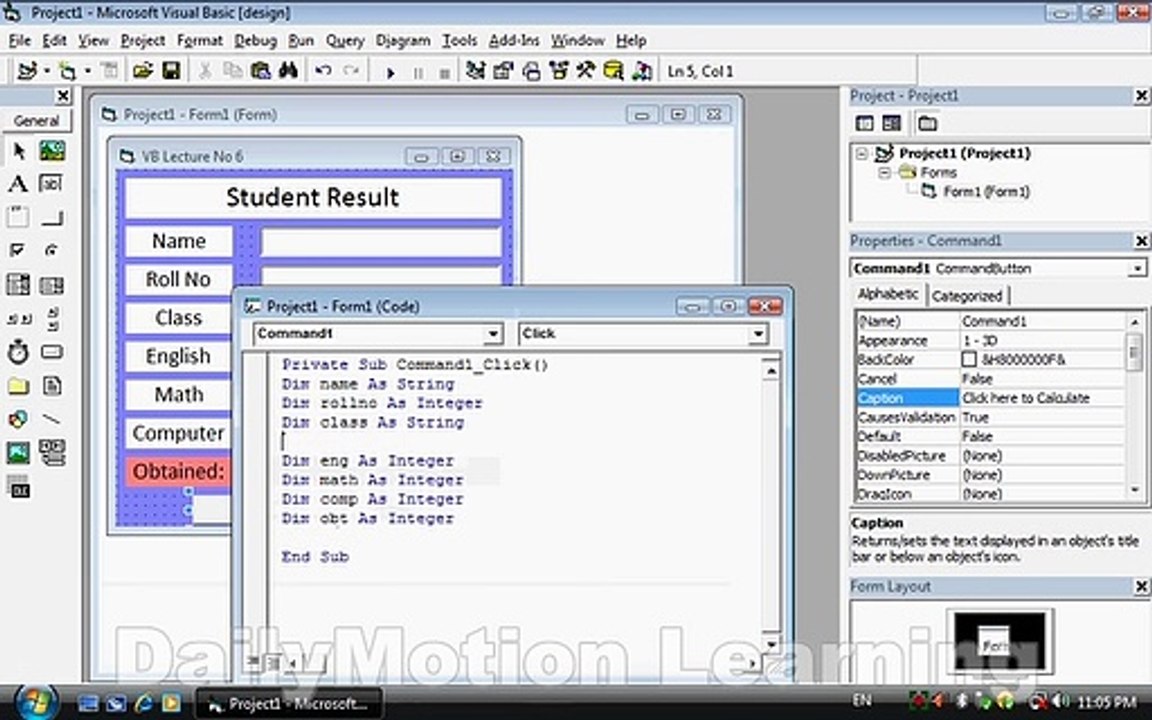Click the Toolbox toolbar icon
Image resolution: width=1152 pixels, height=720 pixels.
point(586,71)
